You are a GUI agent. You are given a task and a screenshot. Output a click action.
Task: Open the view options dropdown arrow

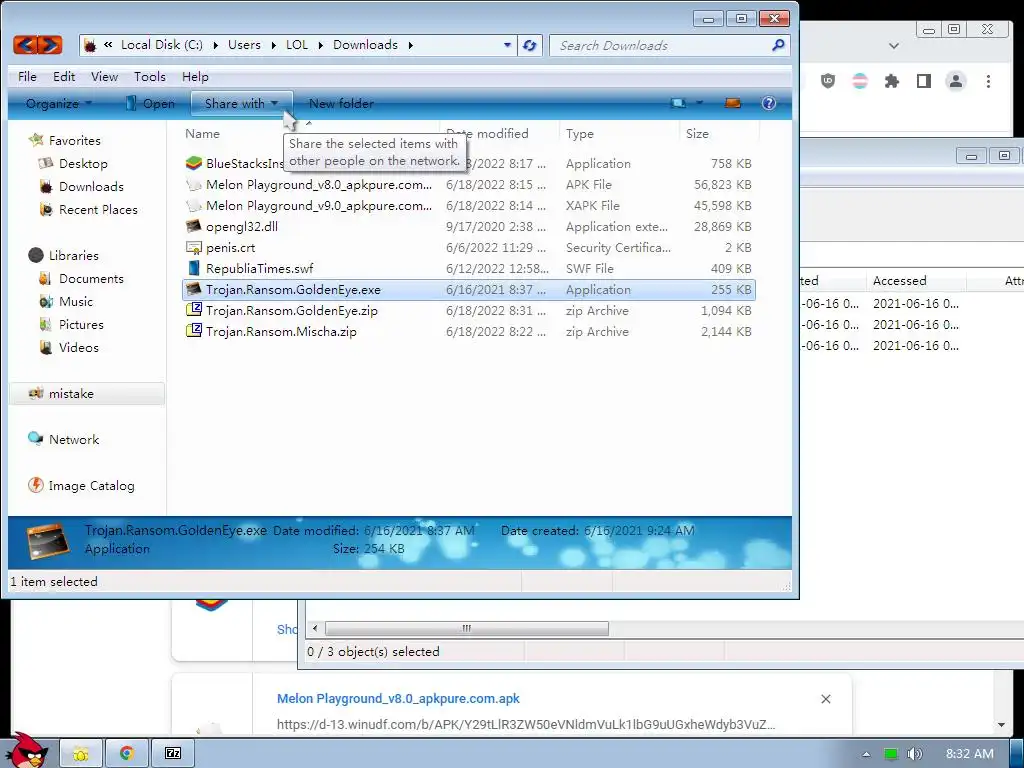699,103
